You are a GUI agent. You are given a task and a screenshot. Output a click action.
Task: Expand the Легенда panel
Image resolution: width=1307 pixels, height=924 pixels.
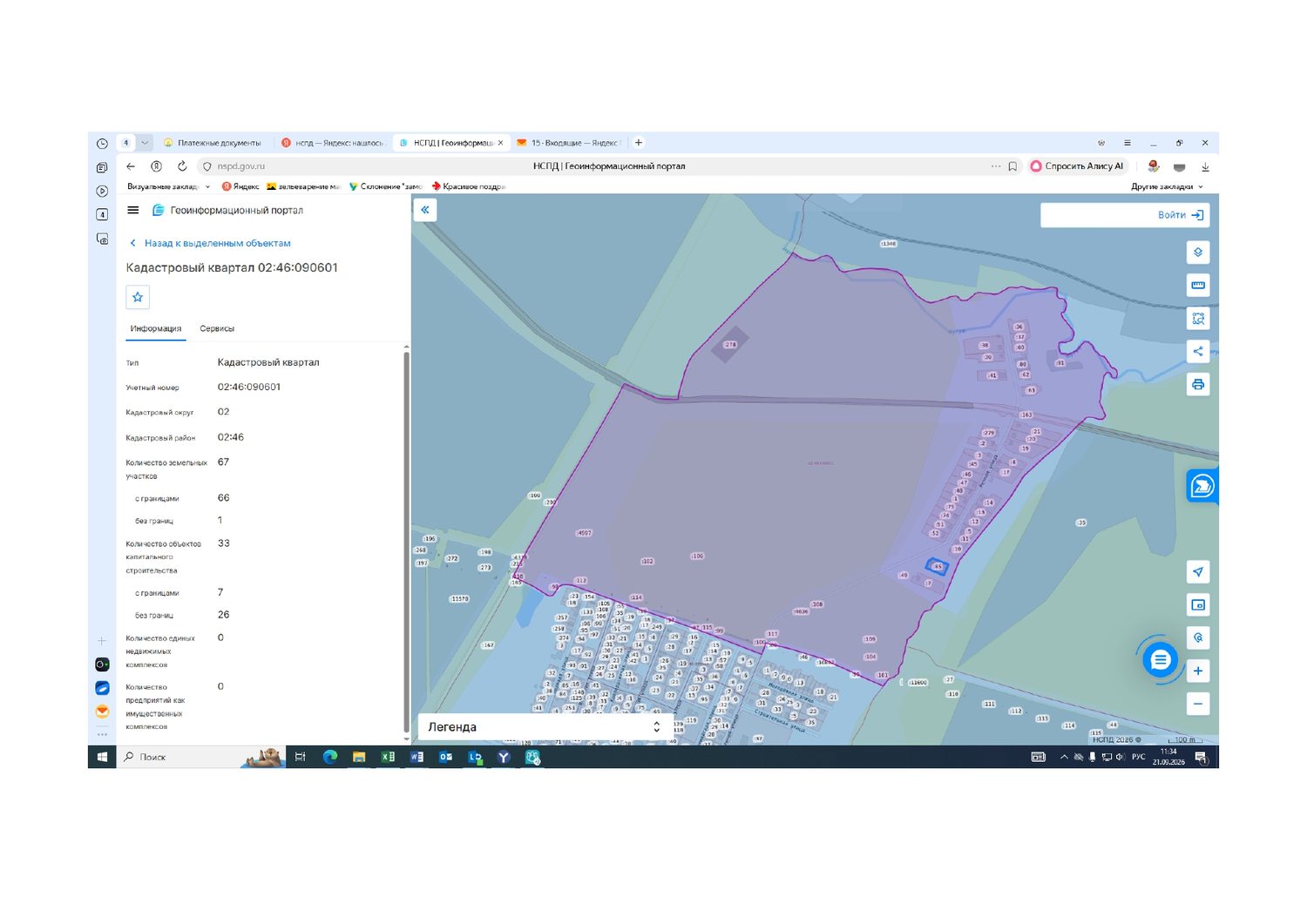coord(545,727)
